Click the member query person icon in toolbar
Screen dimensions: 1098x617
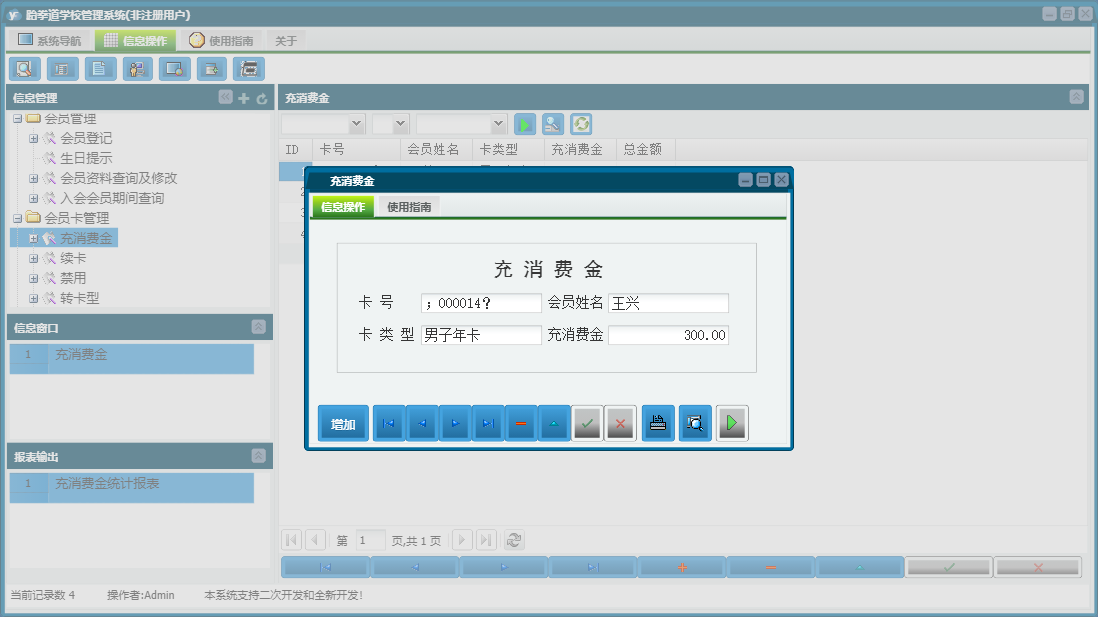pos(136,68)
